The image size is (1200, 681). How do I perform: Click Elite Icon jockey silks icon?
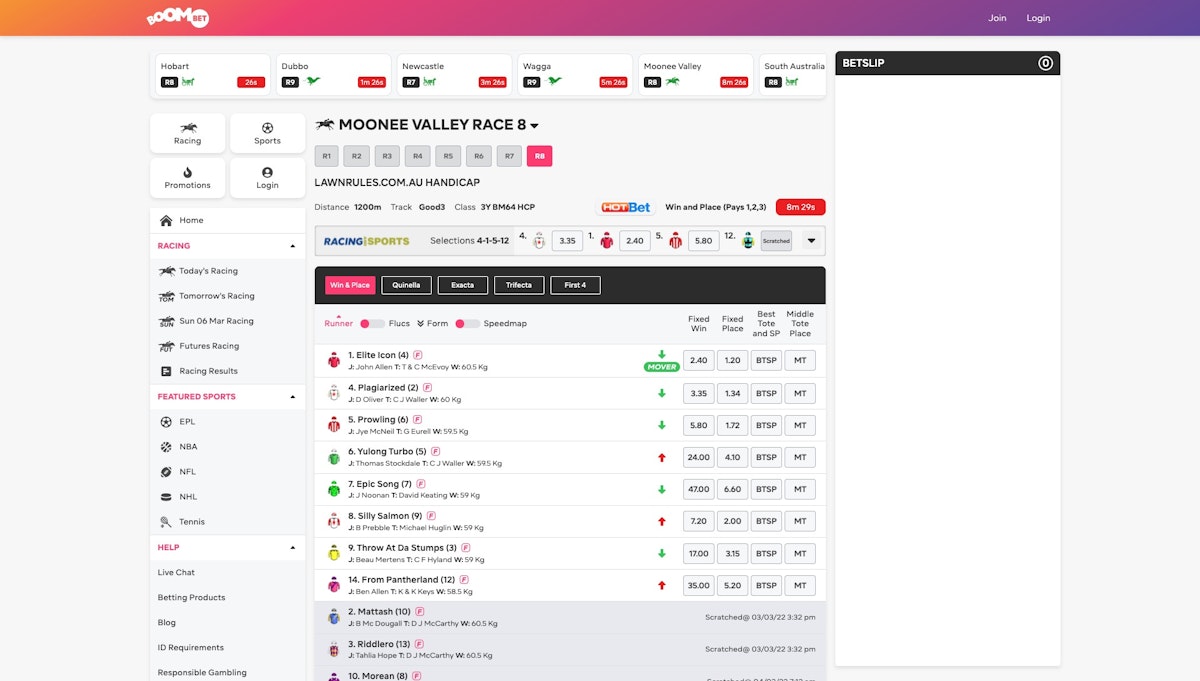(x=334, y=361)
